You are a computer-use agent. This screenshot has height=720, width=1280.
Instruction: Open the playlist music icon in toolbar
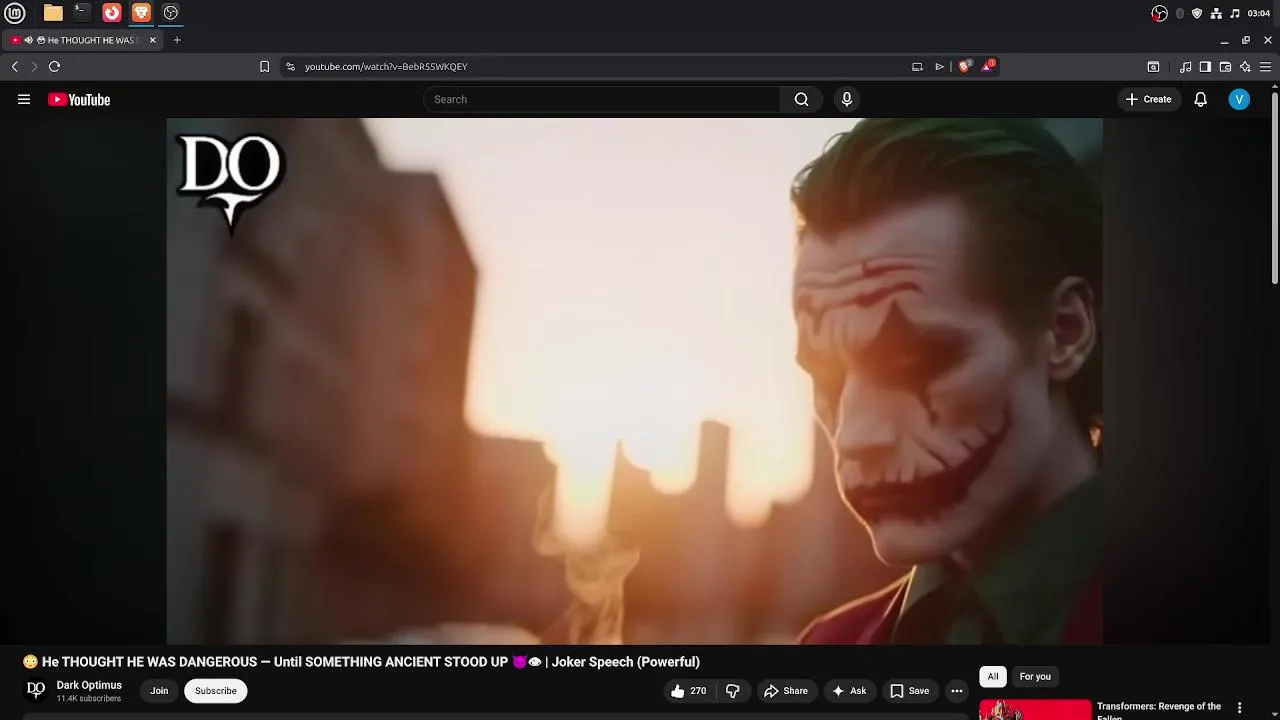click(x=1186, y=67)
